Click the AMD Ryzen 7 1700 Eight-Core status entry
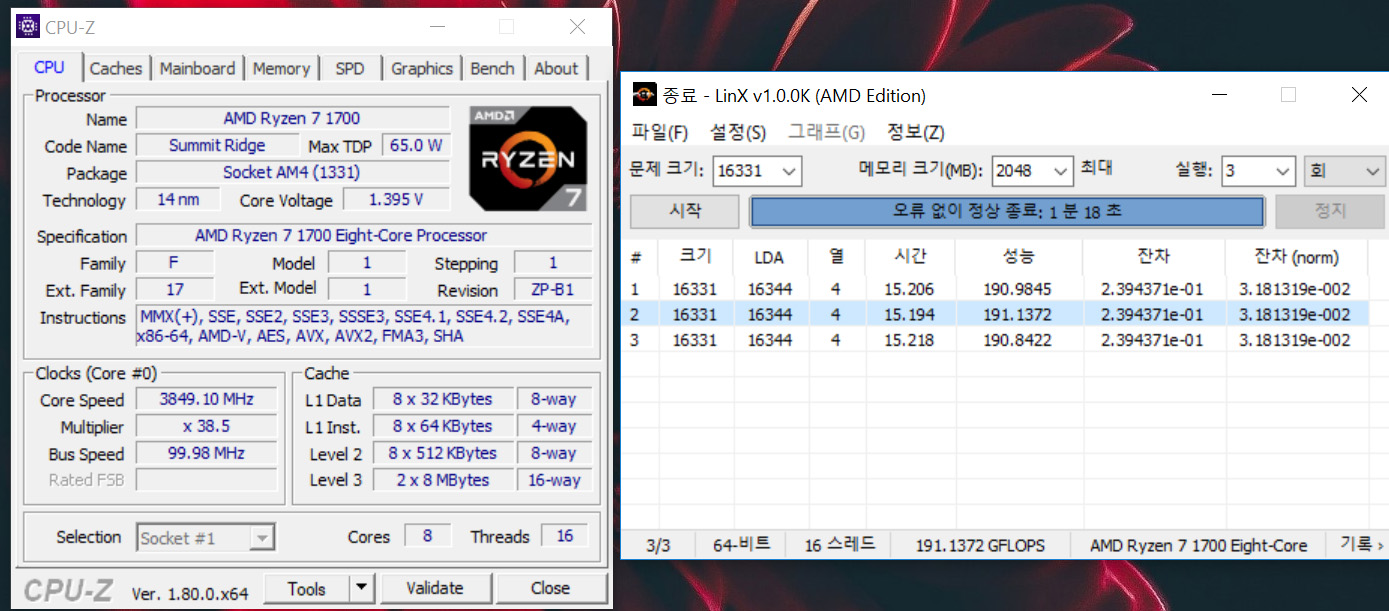 (1198, 545)
